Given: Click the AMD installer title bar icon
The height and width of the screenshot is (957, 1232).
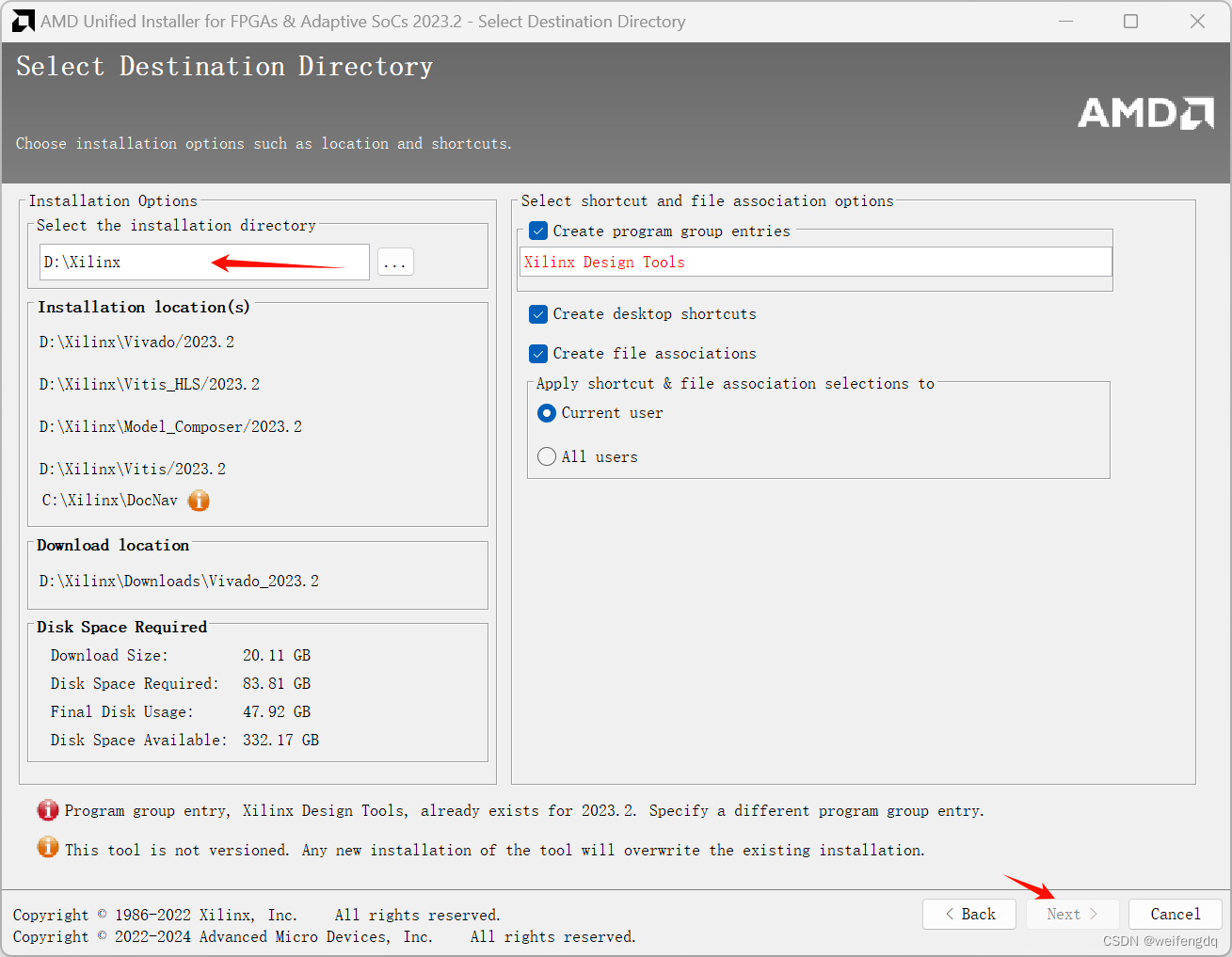Looking at the screenshot, I should click(x=24, y=21).
